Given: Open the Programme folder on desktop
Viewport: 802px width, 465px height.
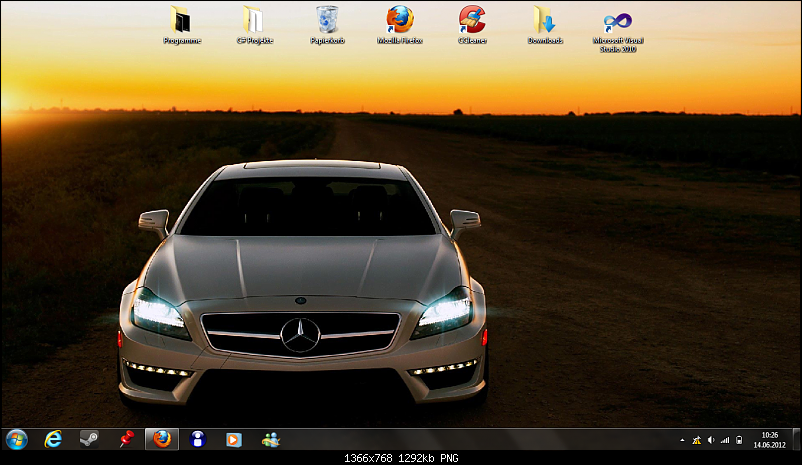Looking at the screenshot, I should click(182, 25).
